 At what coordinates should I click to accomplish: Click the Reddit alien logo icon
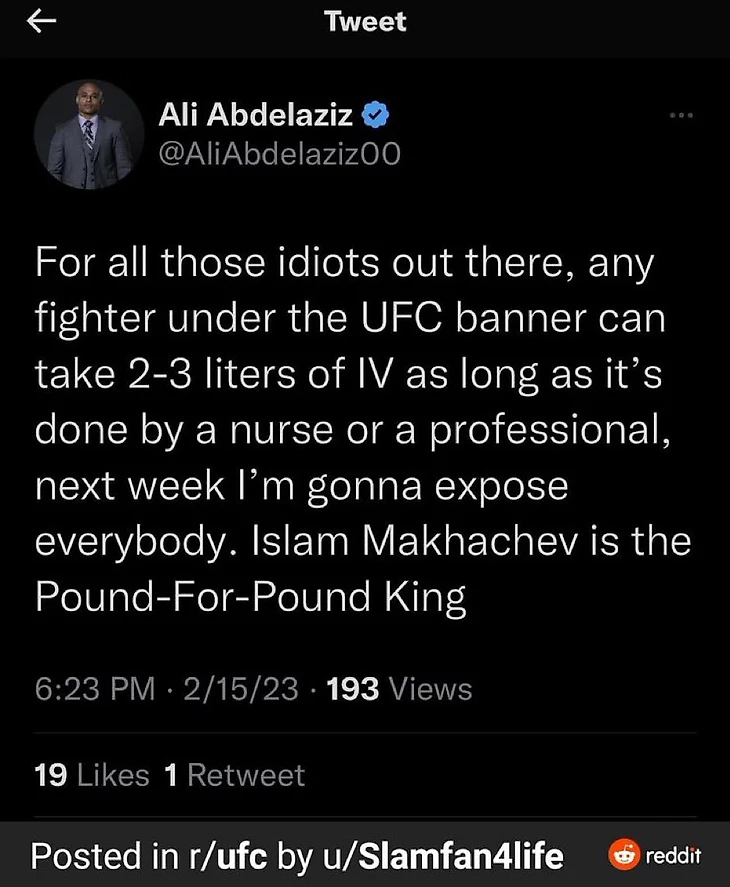[x=623, y=856]
